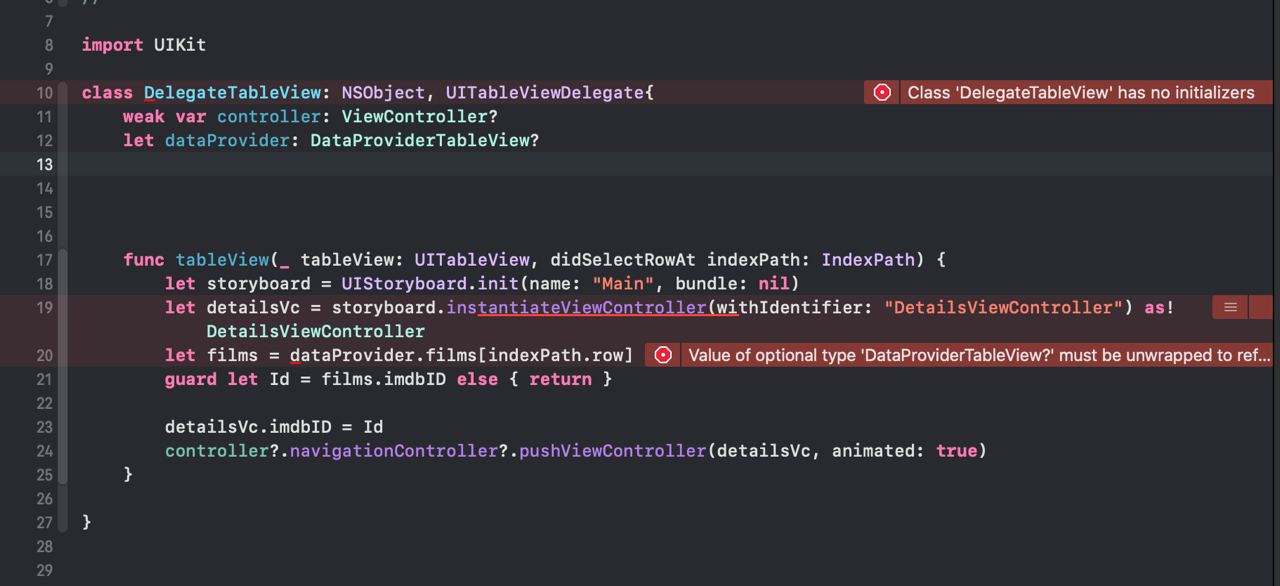Click 'true' literal in animated argument
Image resolution: width=1280 pixels, height=586 pixels.
[956, 451]
